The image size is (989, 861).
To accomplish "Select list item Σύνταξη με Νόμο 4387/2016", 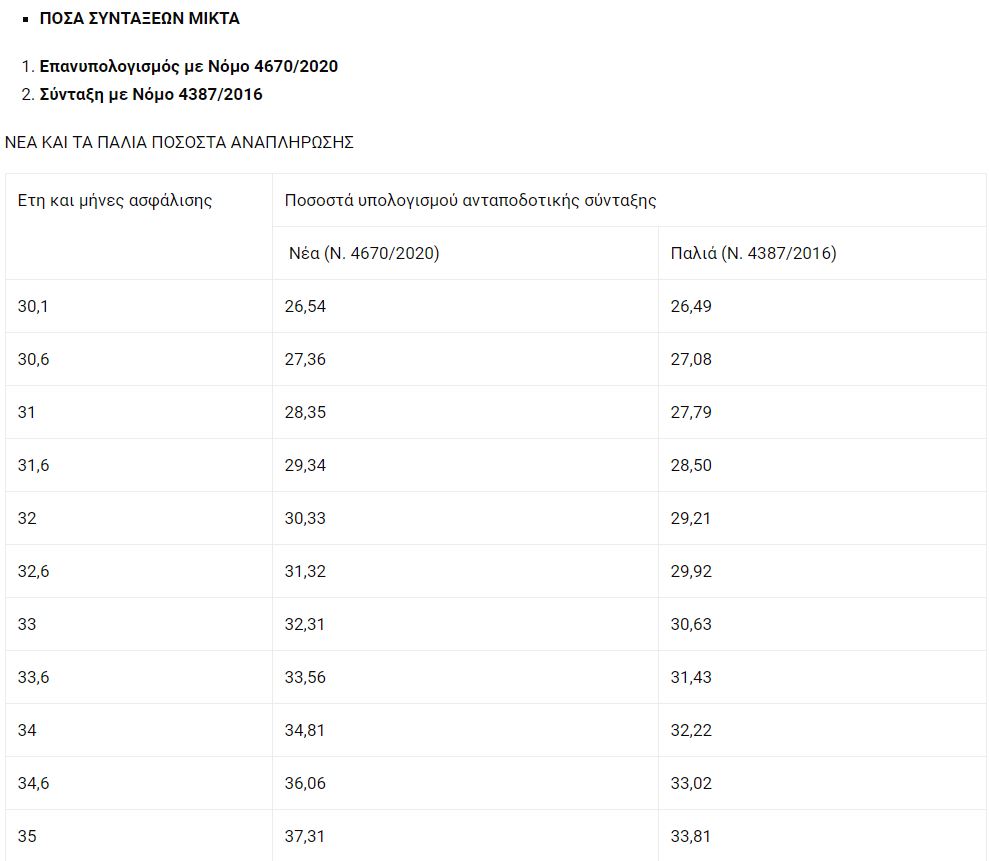I will tap(151, 94).
